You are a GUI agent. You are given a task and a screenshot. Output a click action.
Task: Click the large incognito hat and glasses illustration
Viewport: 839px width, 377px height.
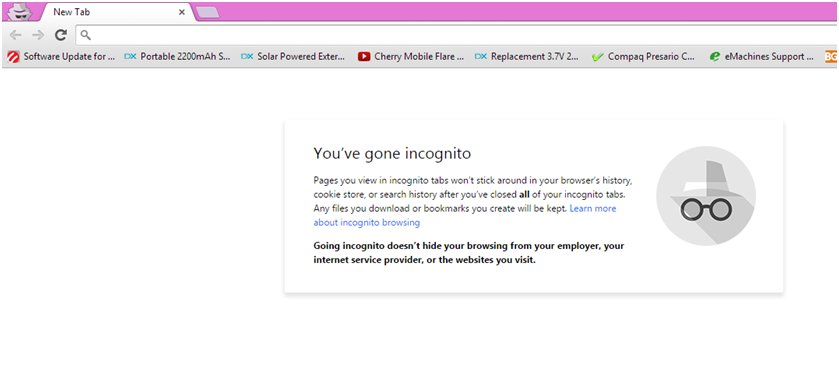click(706, 196)
